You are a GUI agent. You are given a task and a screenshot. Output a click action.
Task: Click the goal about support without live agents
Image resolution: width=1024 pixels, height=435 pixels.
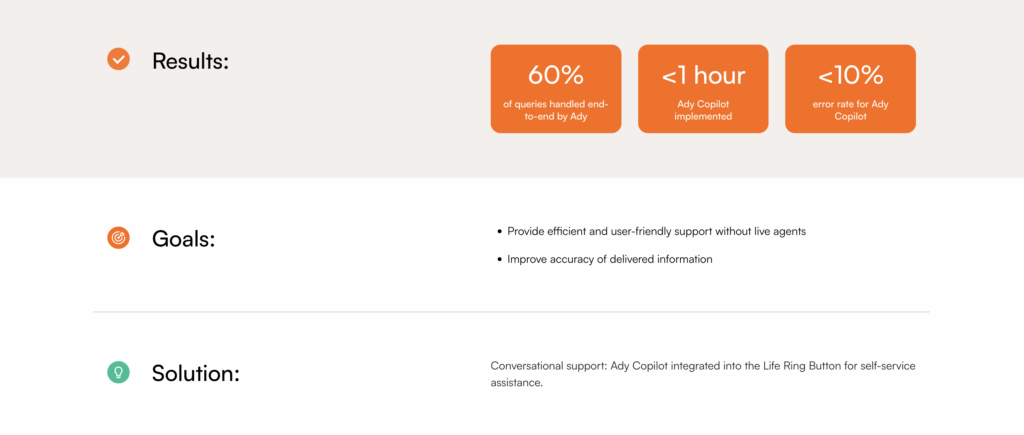point(656,231)
